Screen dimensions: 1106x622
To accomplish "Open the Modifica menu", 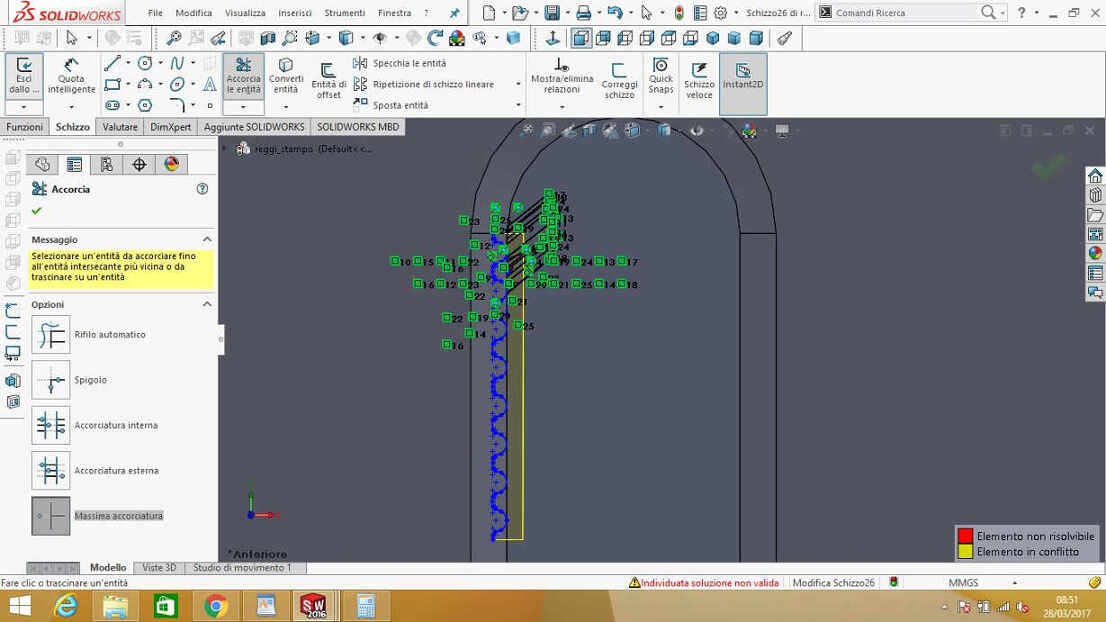I will coord(193,13).
